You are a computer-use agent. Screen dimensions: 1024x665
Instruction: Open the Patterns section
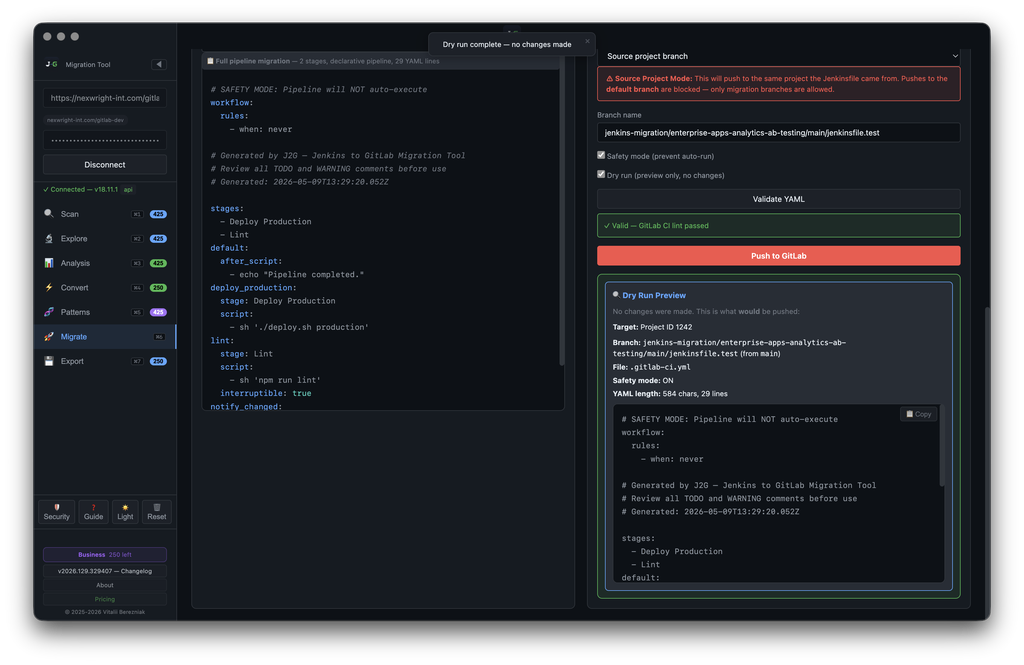coord(105,312)
